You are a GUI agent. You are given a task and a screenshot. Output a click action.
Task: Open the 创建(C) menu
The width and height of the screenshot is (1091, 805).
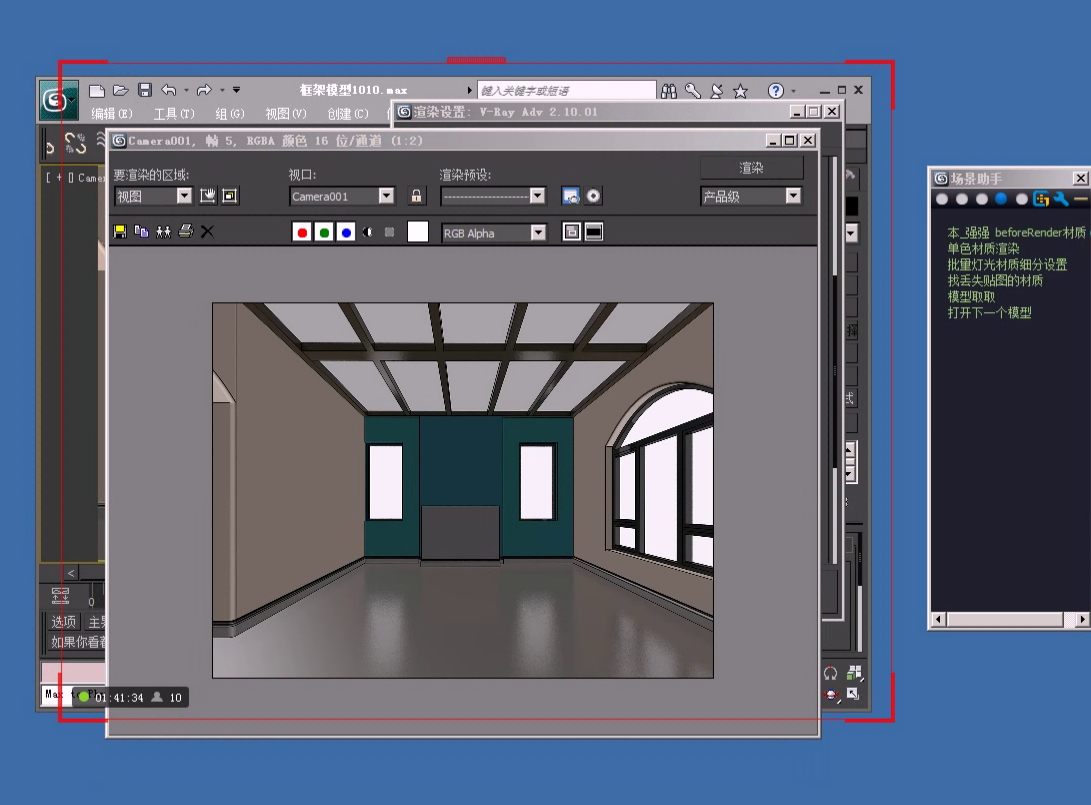(x=348, y=113)
